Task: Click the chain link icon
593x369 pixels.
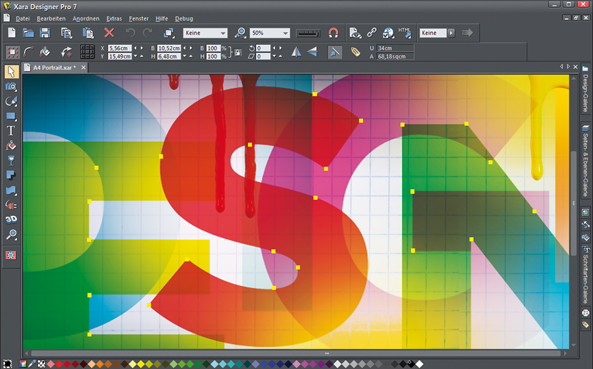Action: (372, 33)
